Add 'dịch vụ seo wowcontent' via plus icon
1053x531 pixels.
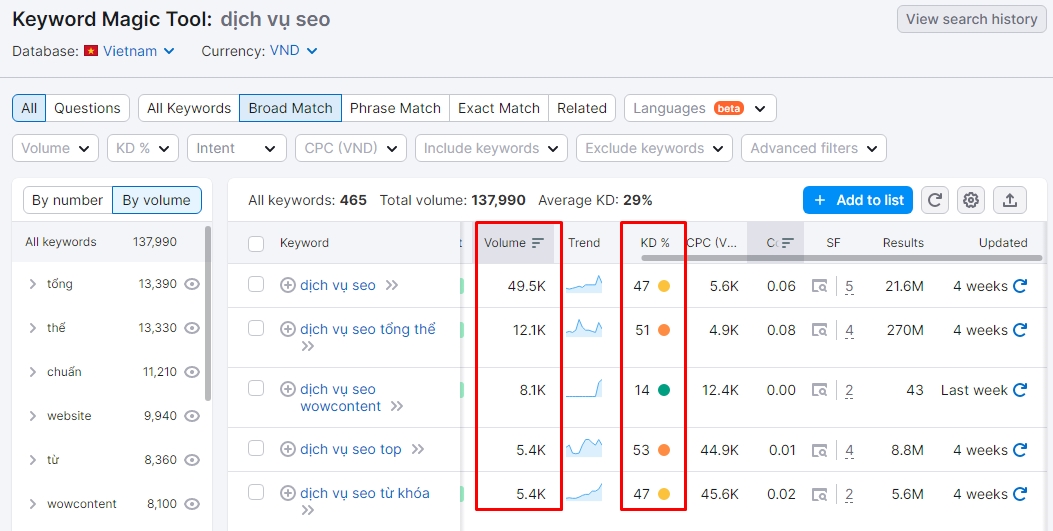pyautogui.click(x=287, y=389)
